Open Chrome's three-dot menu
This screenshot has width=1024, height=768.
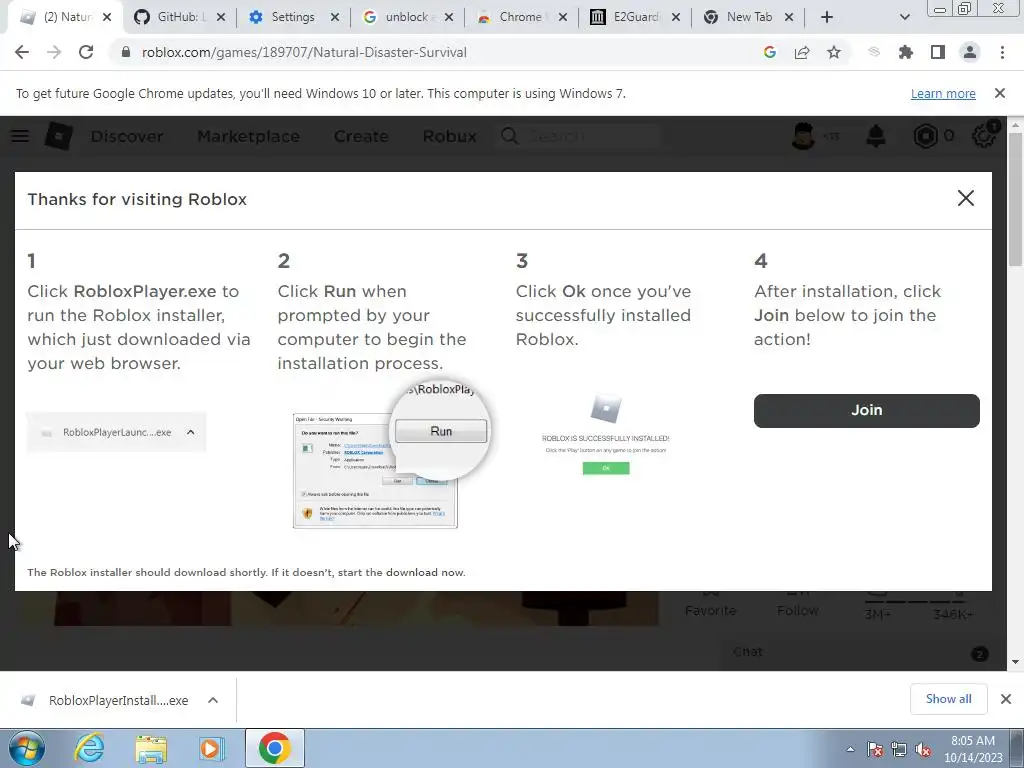pos(1002,52)
